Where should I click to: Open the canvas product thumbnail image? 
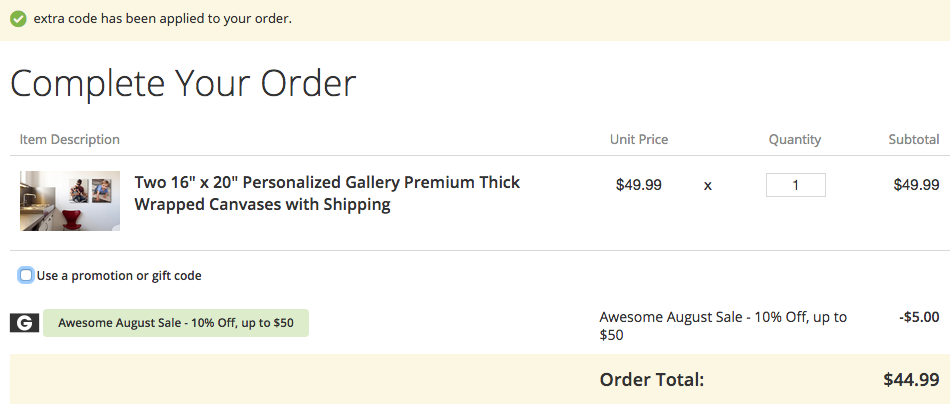coord(70,200)
